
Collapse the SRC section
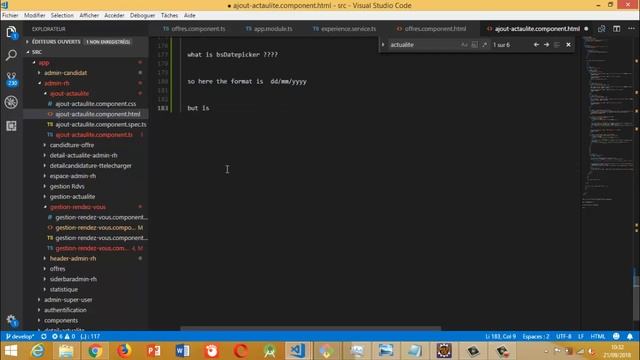tap(86, 52)
